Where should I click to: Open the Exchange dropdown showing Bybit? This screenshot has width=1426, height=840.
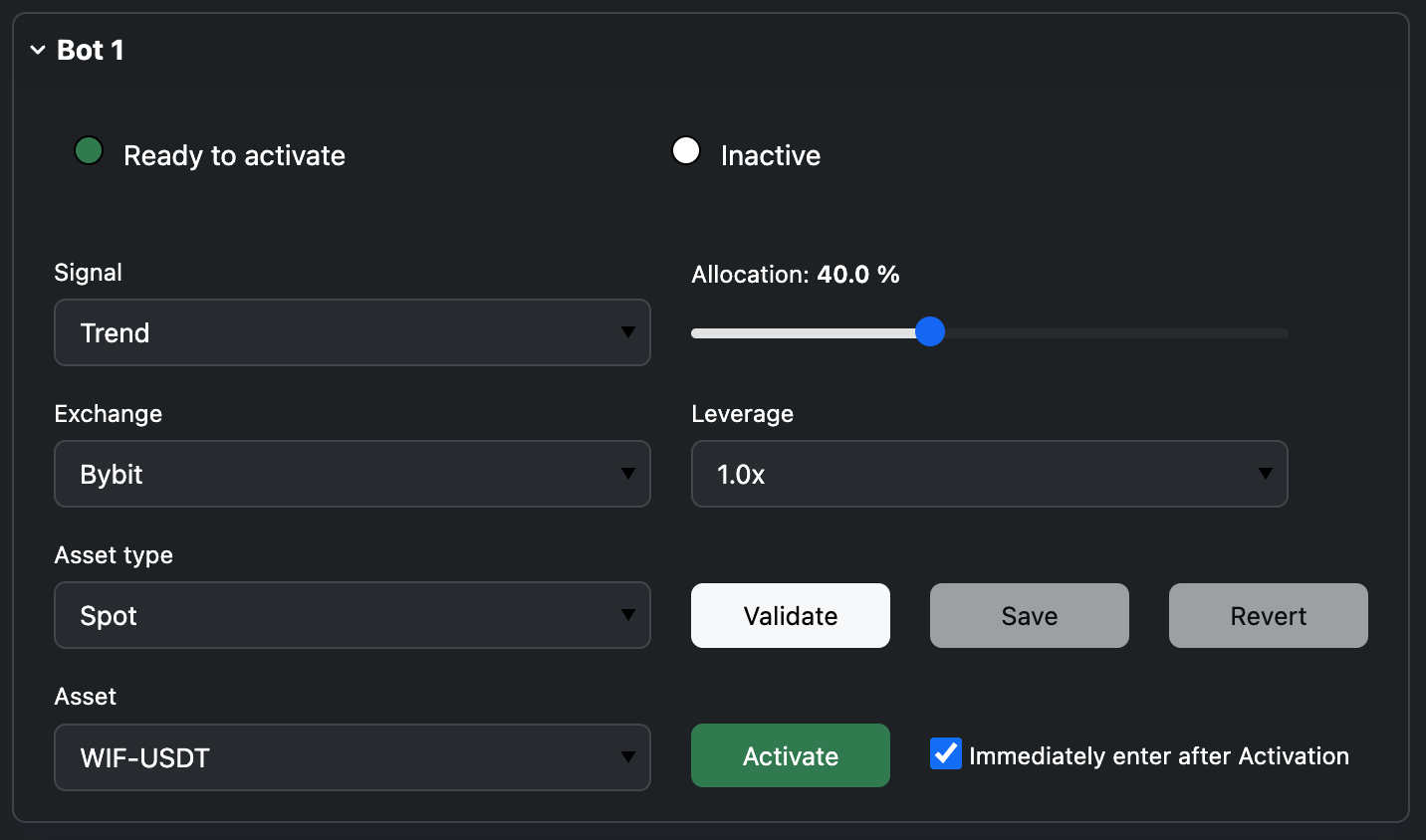pyautogui.click(x=353, y=474)
